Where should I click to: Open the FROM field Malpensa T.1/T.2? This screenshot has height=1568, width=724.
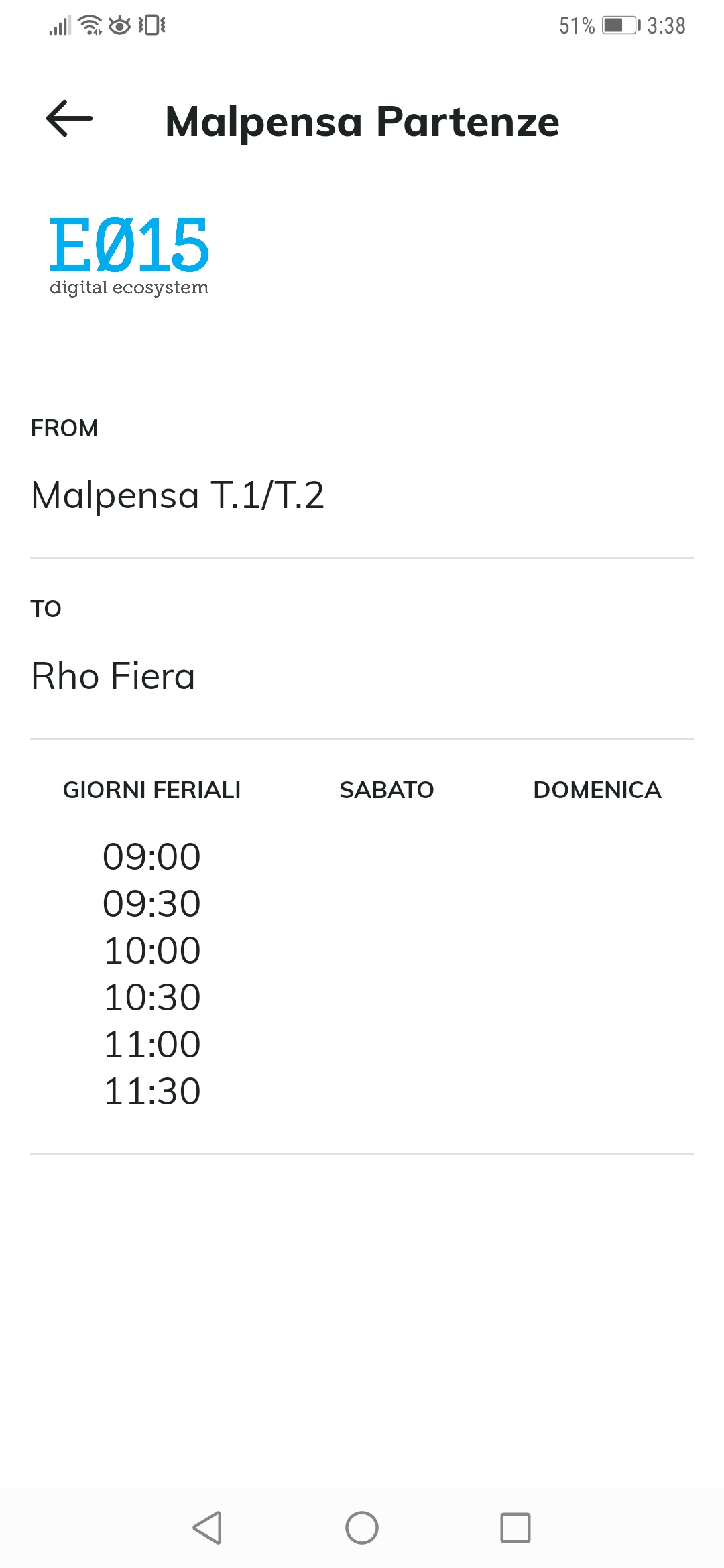pos(178,495)
